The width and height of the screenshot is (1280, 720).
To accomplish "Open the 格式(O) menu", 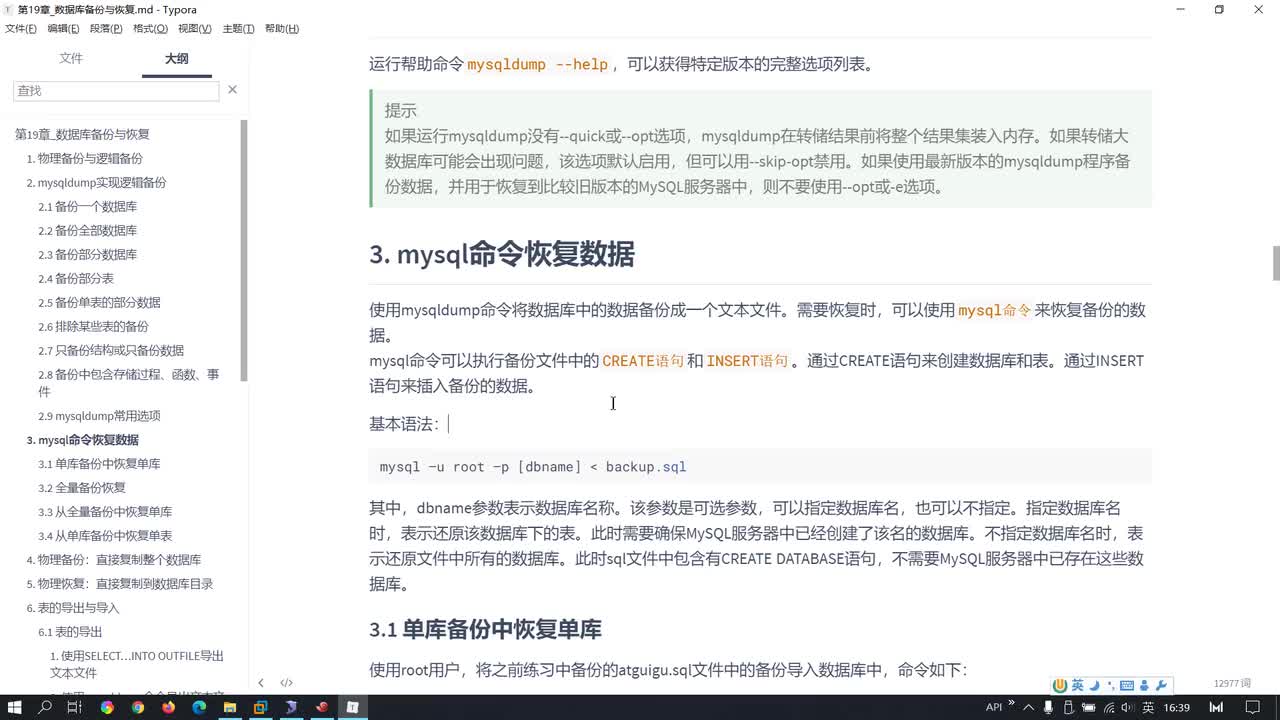I will [x=150, y=29].
